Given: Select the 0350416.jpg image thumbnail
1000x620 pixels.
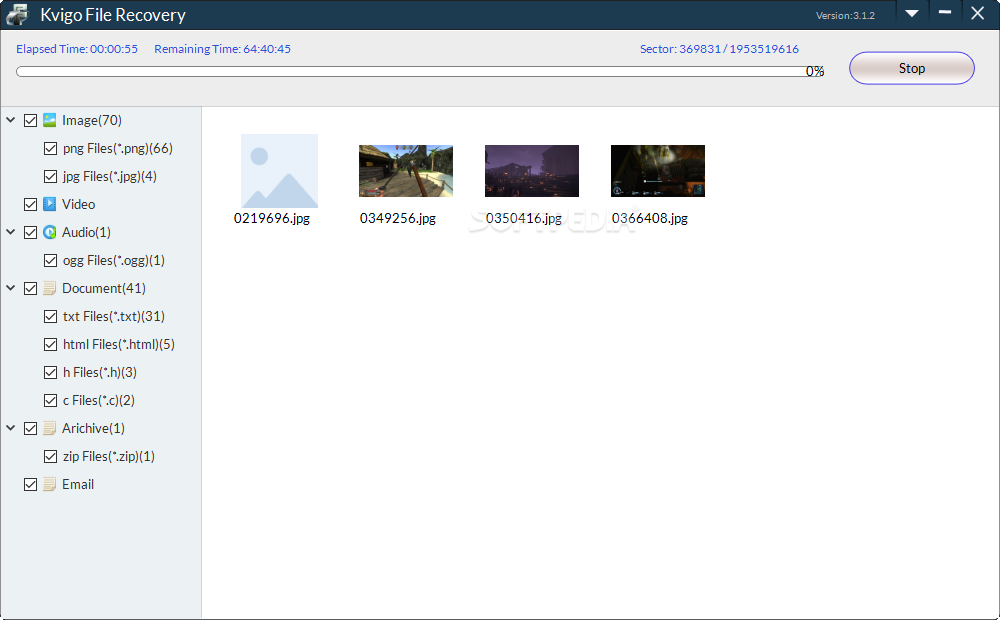Looking at the screenshot, I should [x=532, y=171].
